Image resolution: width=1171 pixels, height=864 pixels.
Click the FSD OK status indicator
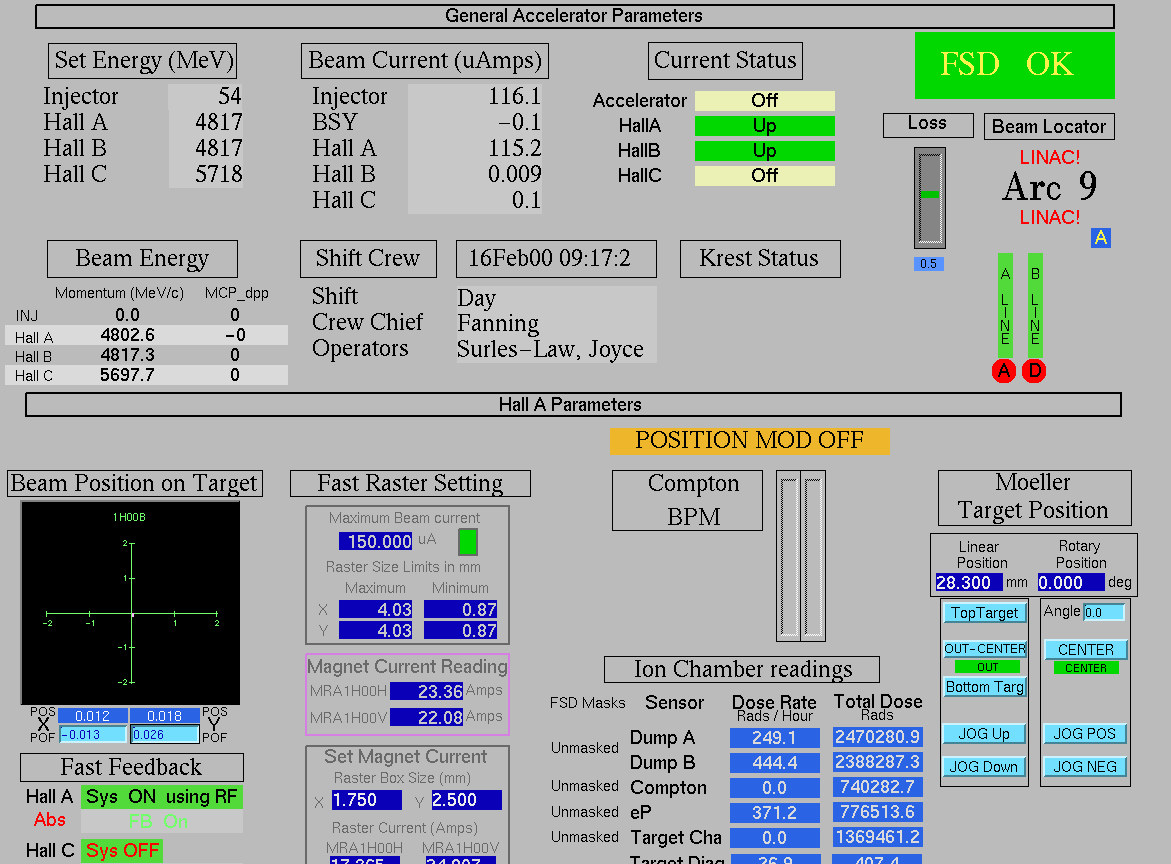tap(1014, 65)
